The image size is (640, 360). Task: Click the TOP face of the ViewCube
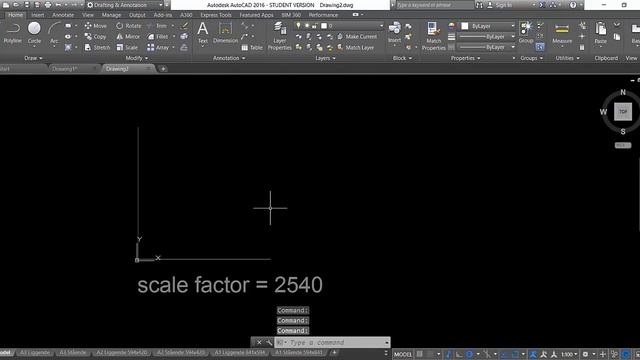(623, 111)
